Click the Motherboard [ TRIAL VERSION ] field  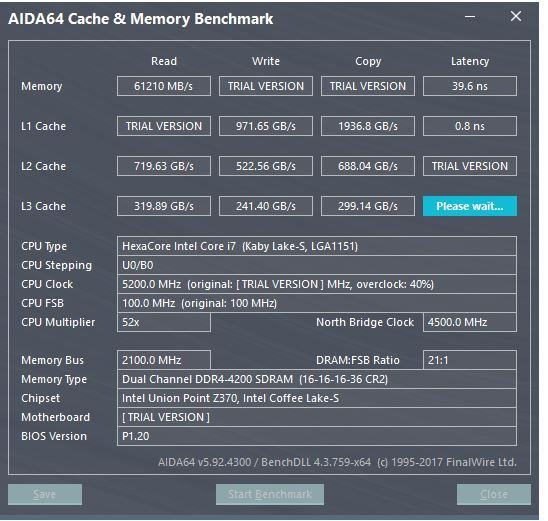point(317,417)
